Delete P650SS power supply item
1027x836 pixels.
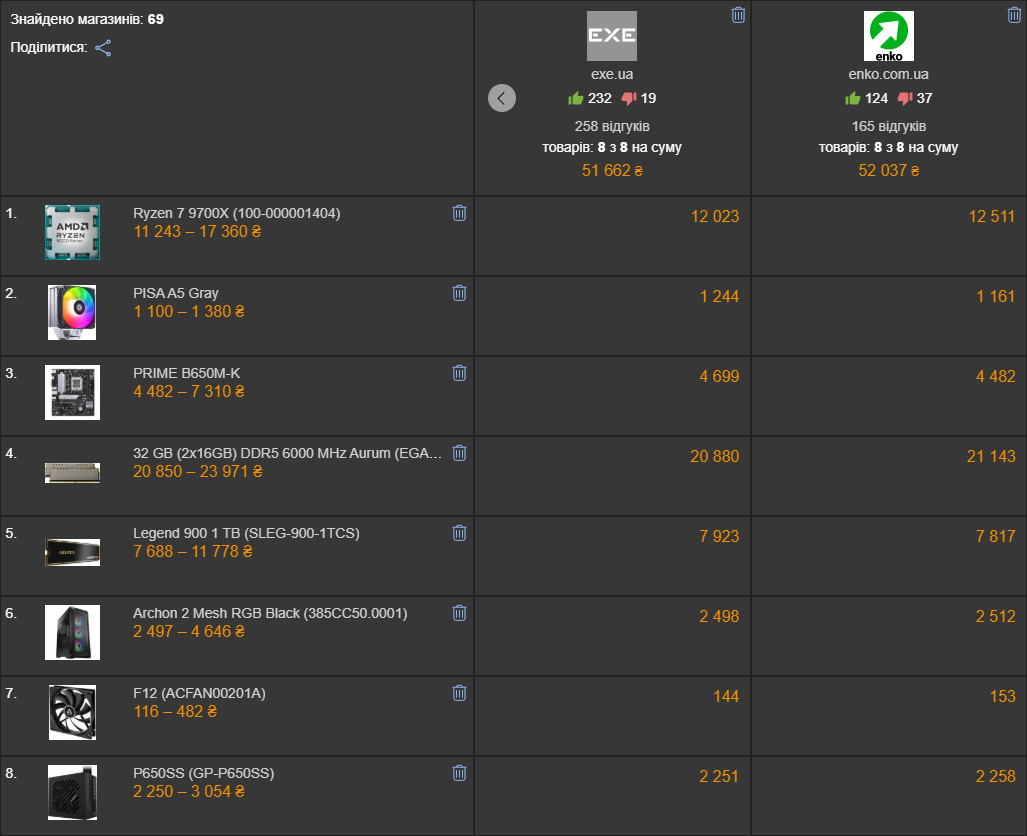click(x=459, y=772)
